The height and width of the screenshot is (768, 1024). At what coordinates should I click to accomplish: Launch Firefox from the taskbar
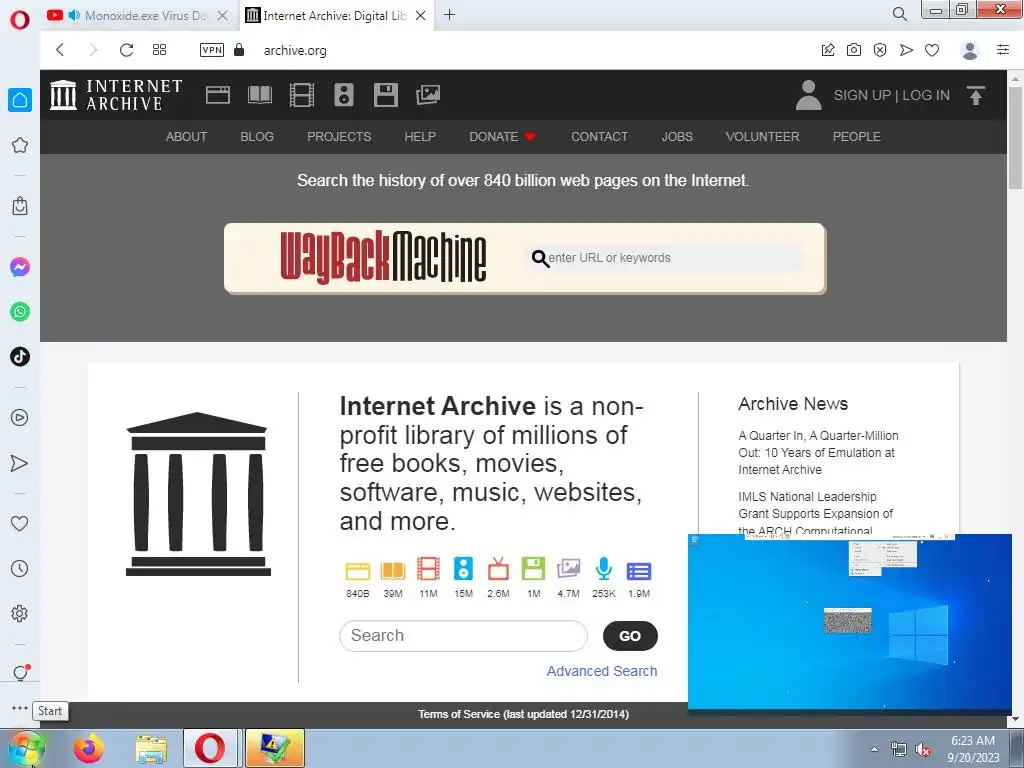tap(88, 748)
